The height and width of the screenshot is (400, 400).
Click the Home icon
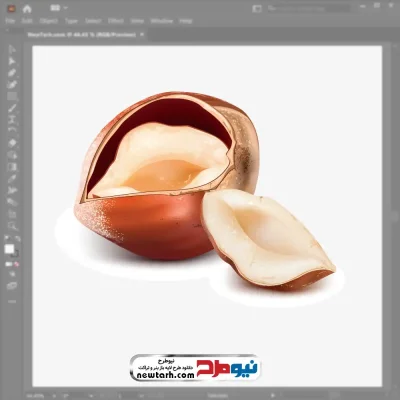(27, 9)
